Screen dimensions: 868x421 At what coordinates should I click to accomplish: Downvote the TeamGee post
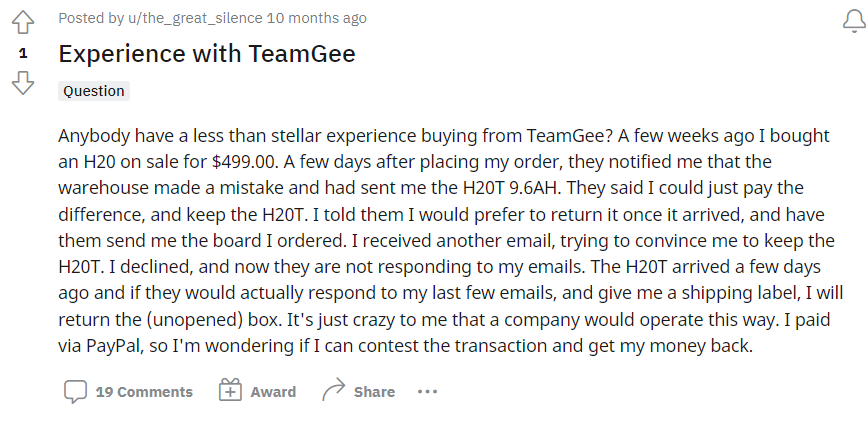(23, 83)
